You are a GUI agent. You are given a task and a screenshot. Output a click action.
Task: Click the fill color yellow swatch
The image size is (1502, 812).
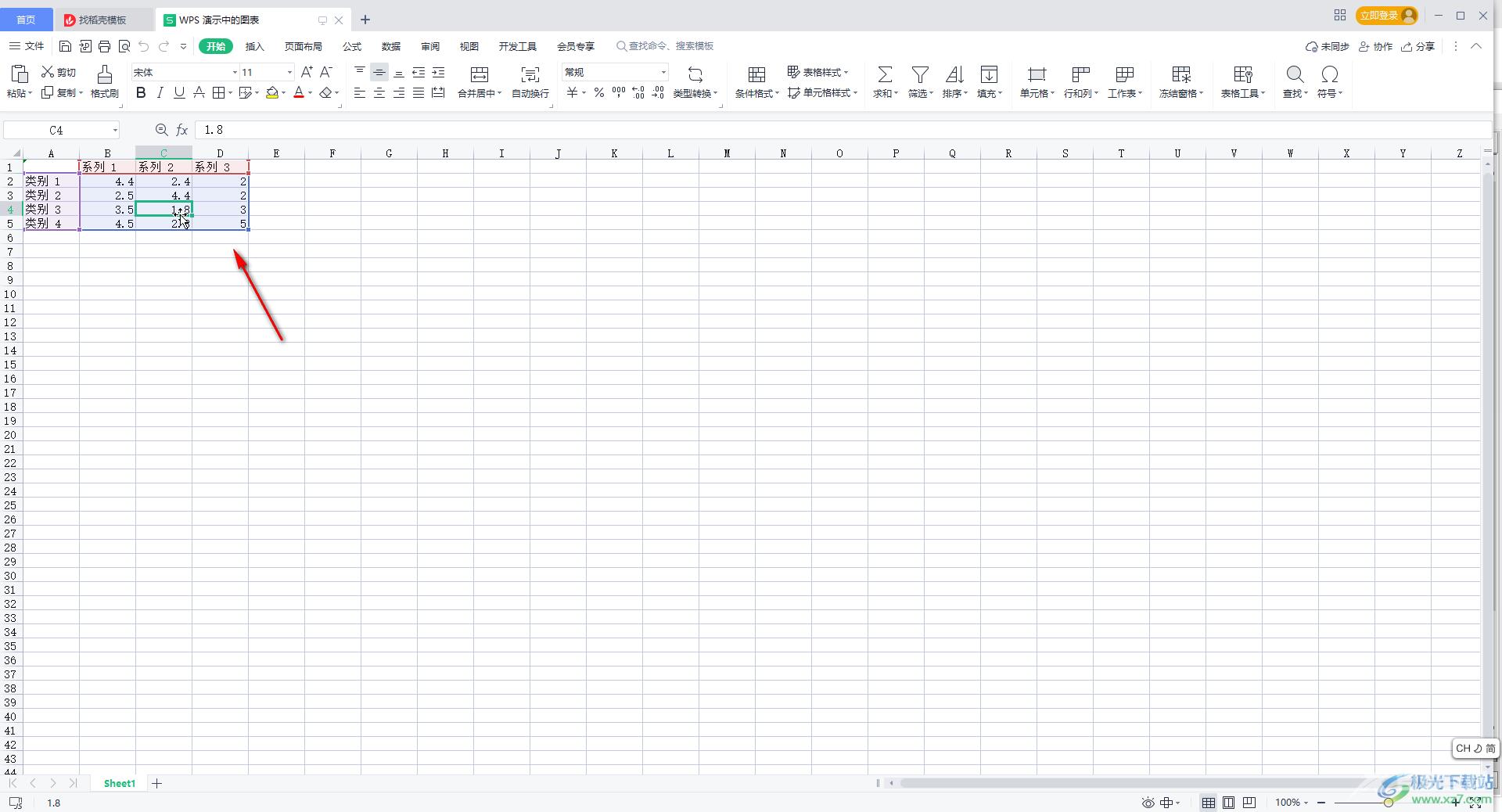(272, 93)
